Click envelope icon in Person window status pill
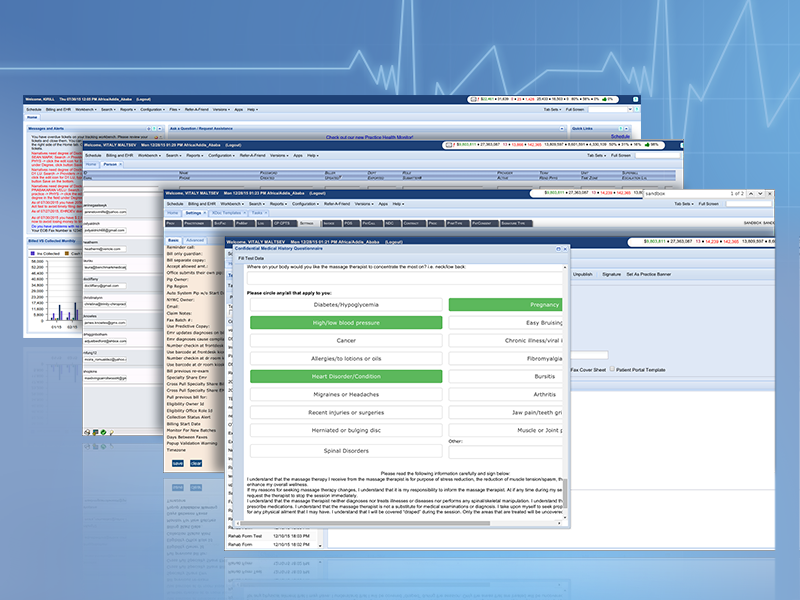The height and width of the screenshot is (600, 800). tap(448, 145)
